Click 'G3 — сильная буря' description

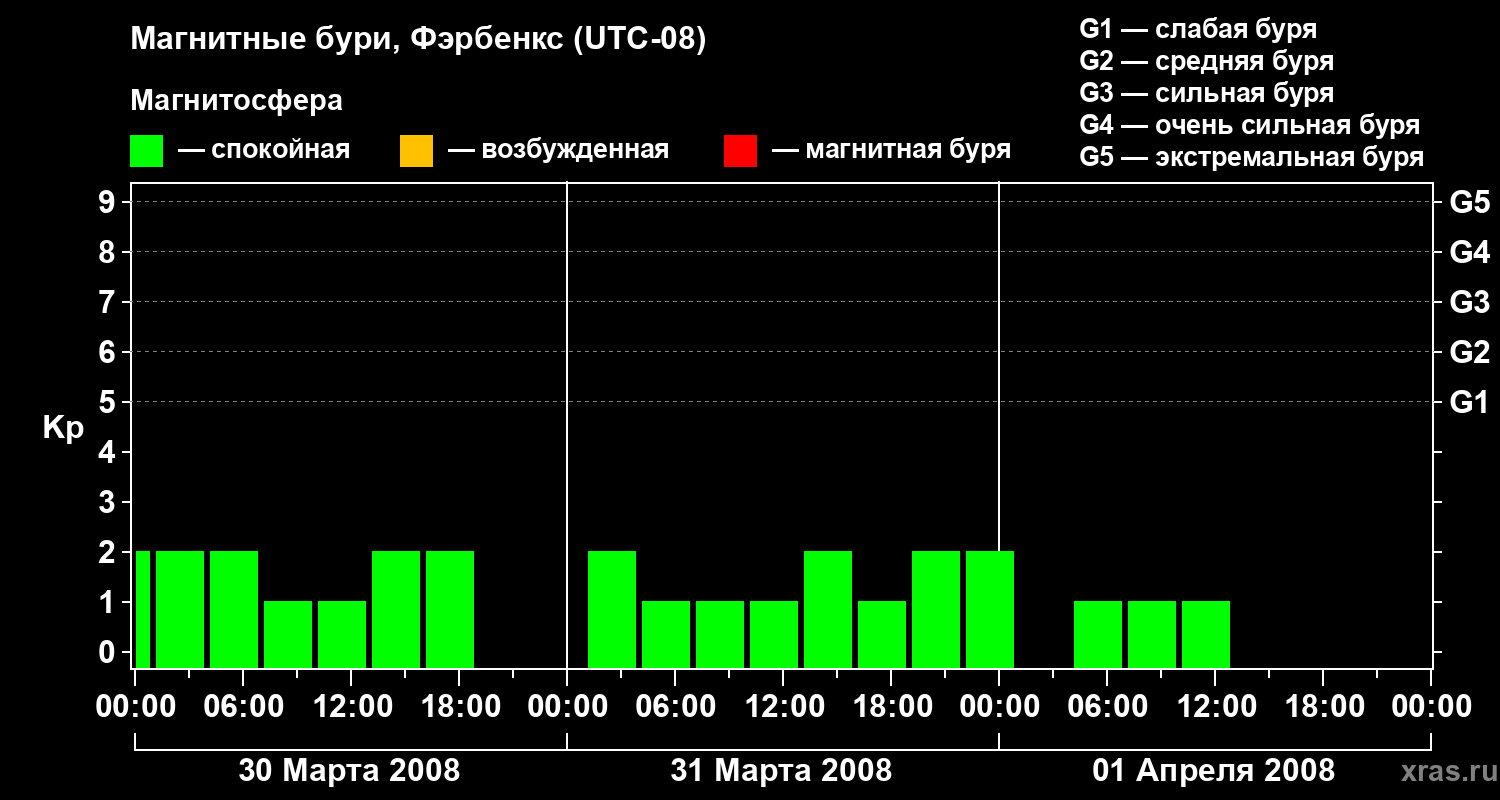pyautogui.click(x=1206, y=93)
